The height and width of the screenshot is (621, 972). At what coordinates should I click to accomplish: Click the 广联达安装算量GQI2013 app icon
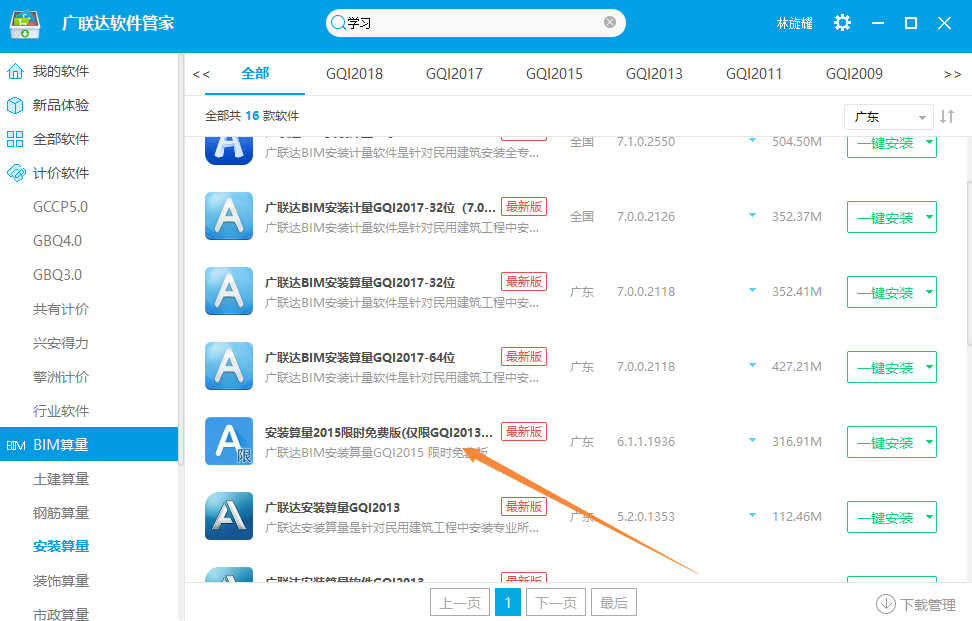coord(229,516)
